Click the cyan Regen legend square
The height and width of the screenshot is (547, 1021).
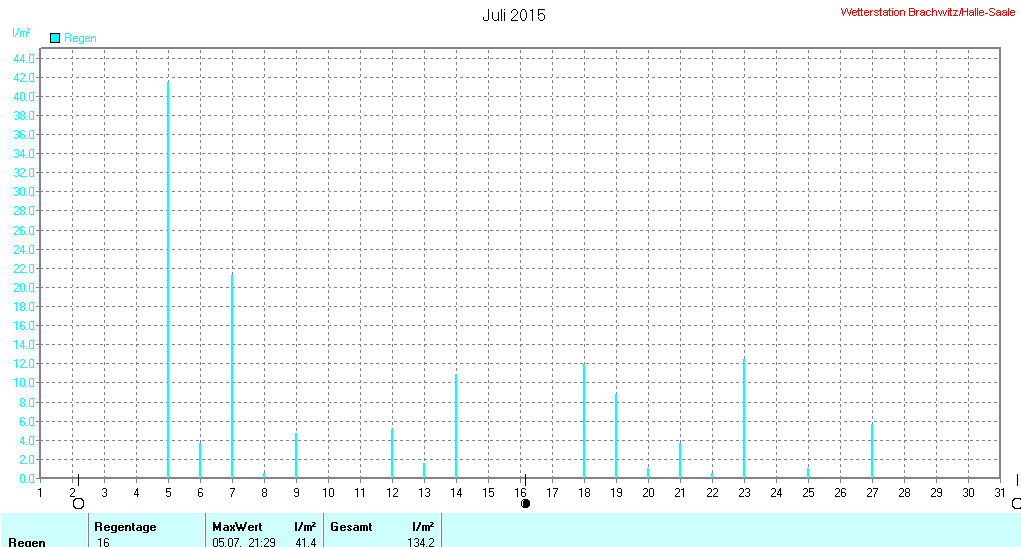[55, 38]
